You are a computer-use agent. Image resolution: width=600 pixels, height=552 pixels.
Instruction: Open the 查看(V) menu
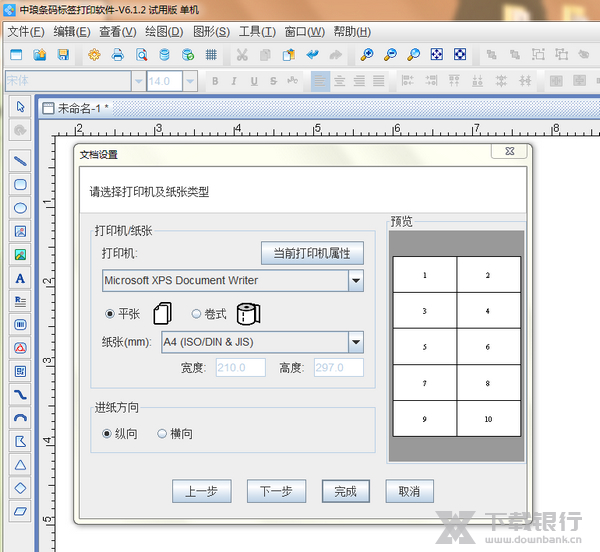118,32
